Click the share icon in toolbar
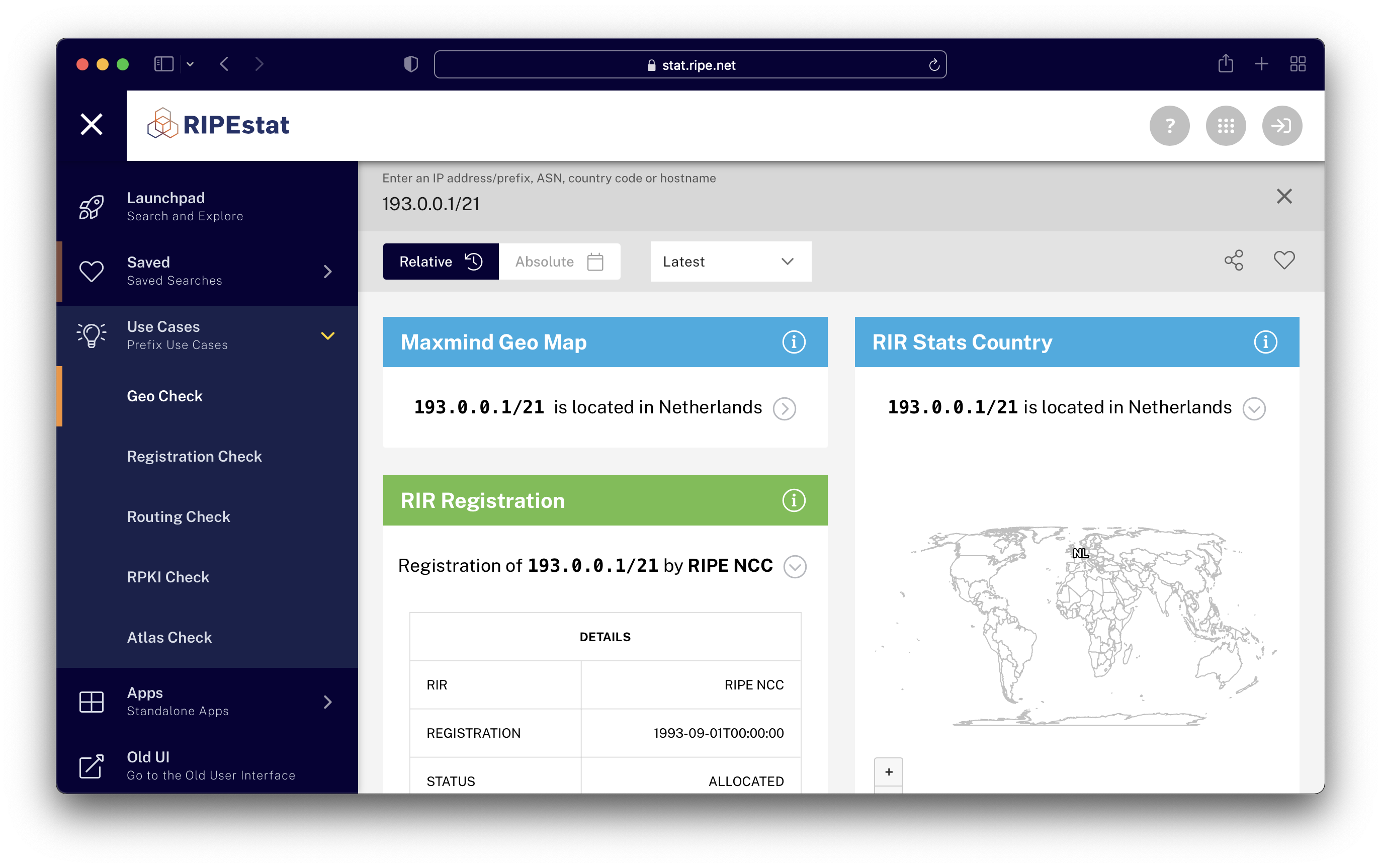The width and height of the screenshot is (1381, 868). 1233,261
